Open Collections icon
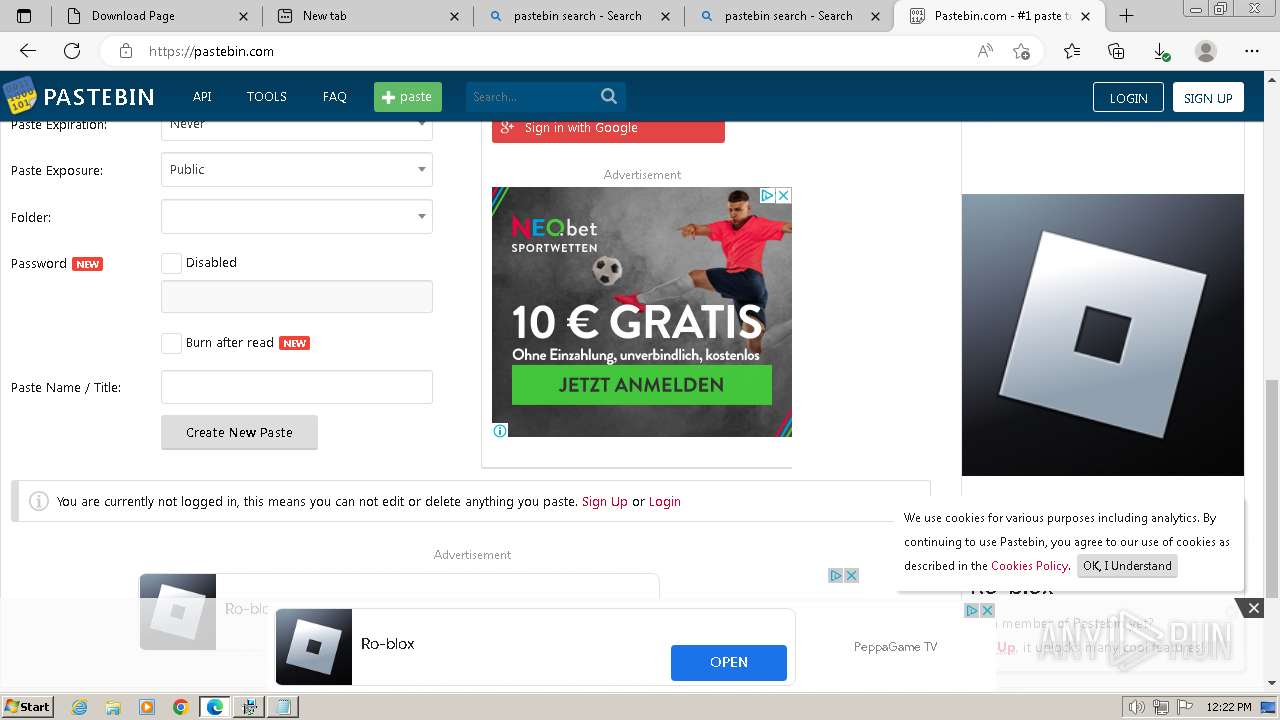This screenshot has width=1280, height=720. [x=1116, y=51]
